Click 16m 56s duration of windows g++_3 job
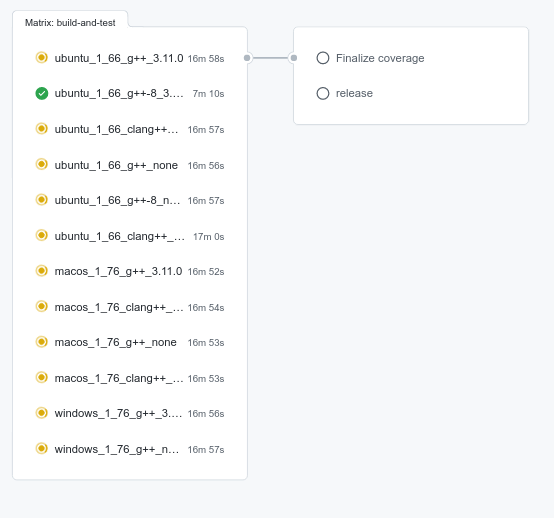 click(x=206, y=414)
